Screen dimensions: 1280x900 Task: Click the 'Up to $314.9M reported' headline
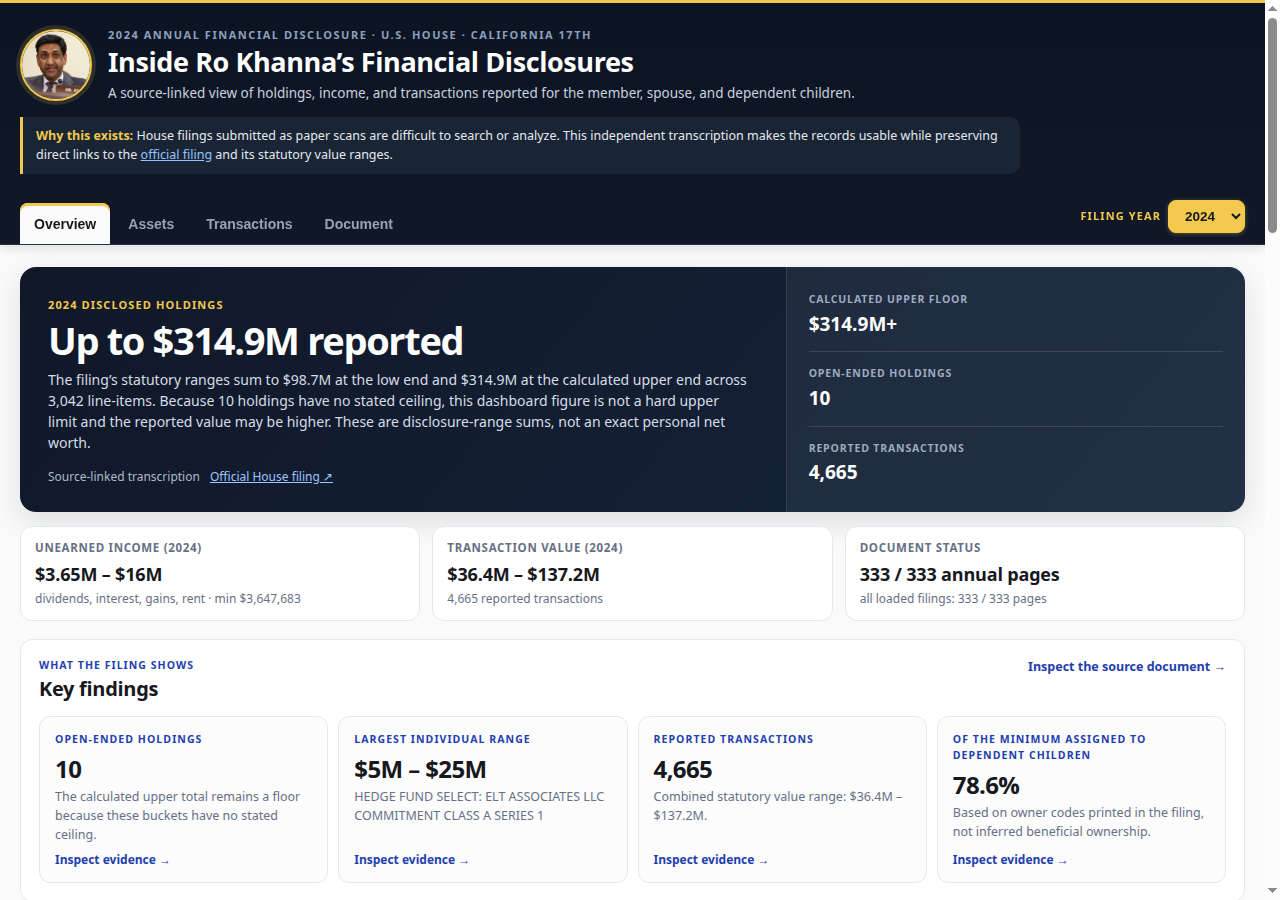point(256,342)
